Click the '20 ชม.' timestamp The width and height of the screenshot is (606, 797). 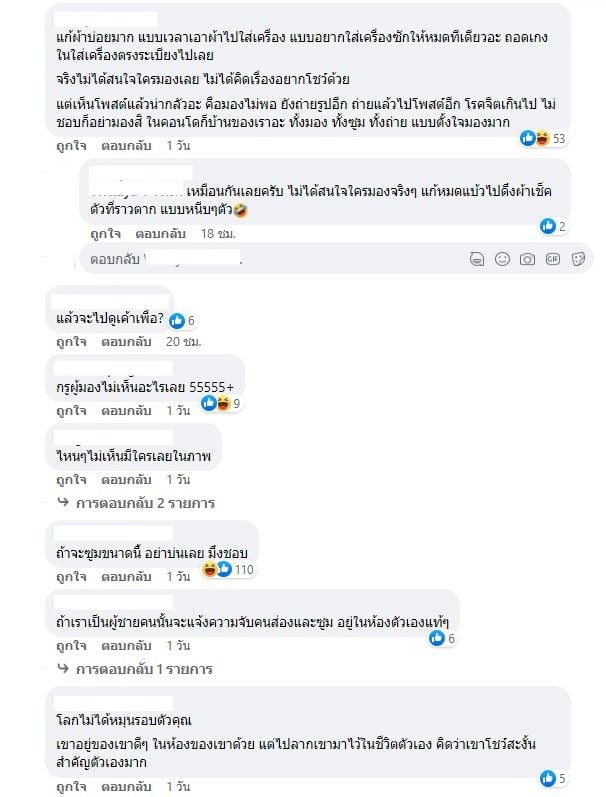185,341
